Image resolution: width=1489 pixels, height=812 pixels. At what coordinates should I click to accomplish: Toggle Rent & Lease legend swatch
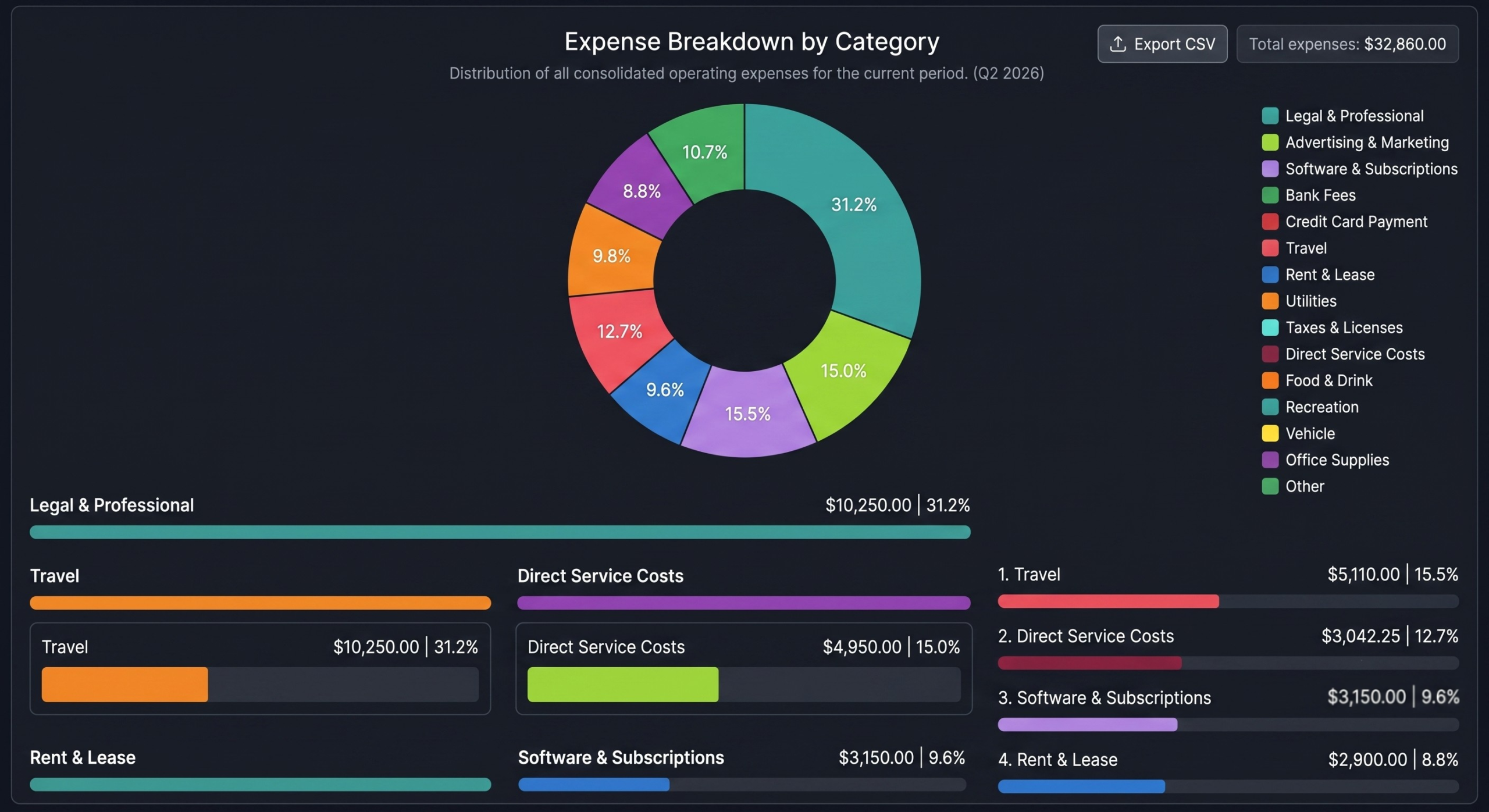[1270, 275]
